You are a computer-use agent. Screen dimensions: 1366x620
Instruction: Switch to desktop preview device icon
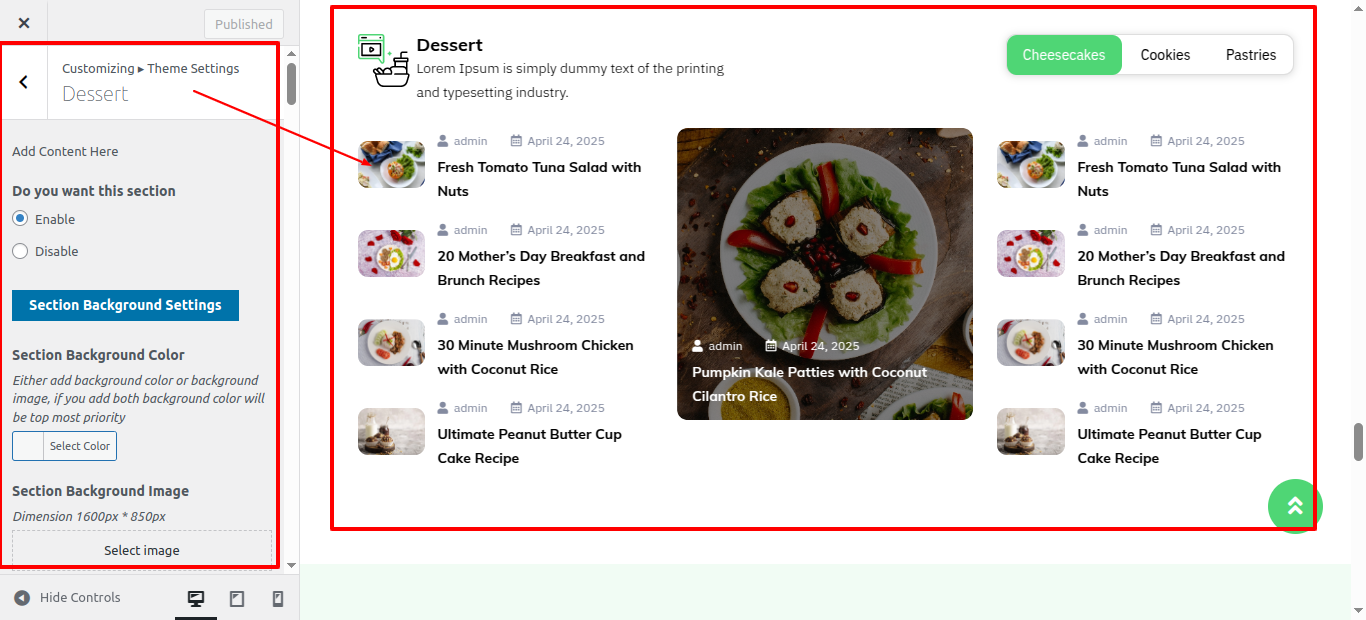point(196,598)
